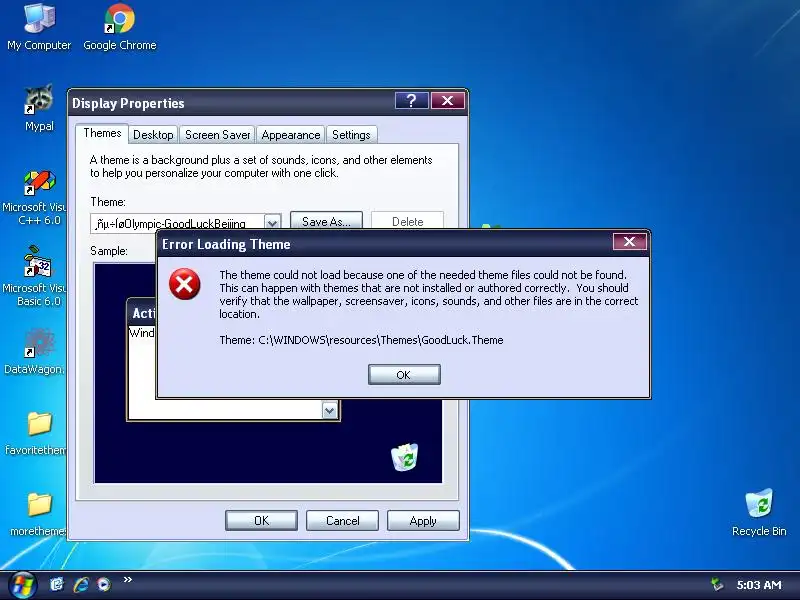Viewport: 800px width, 600px height.
Task: Close the Display Properties window
Action: point(447,101)
